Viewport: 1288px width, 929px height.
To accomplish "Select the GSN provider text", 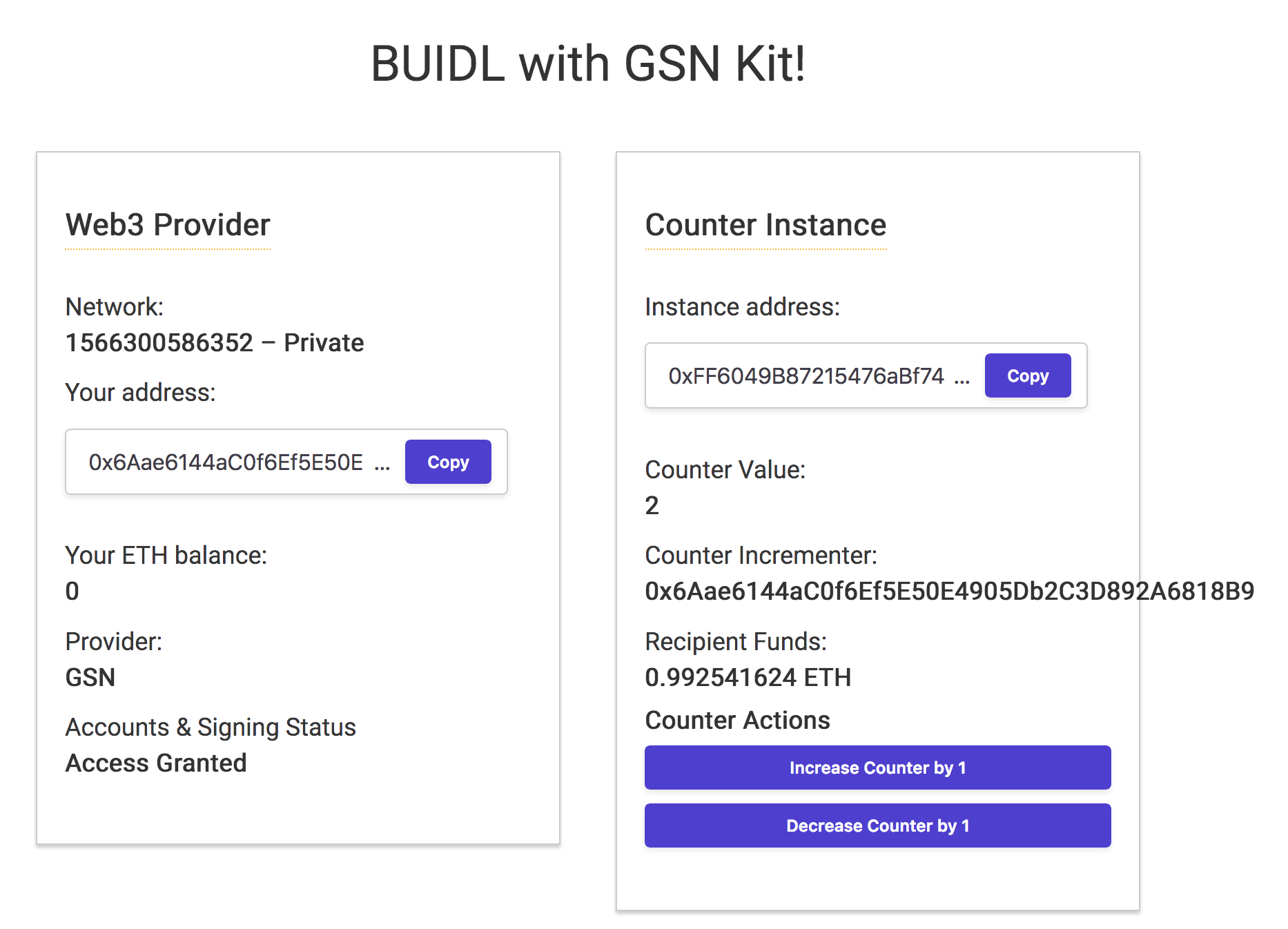I will 90,677.
